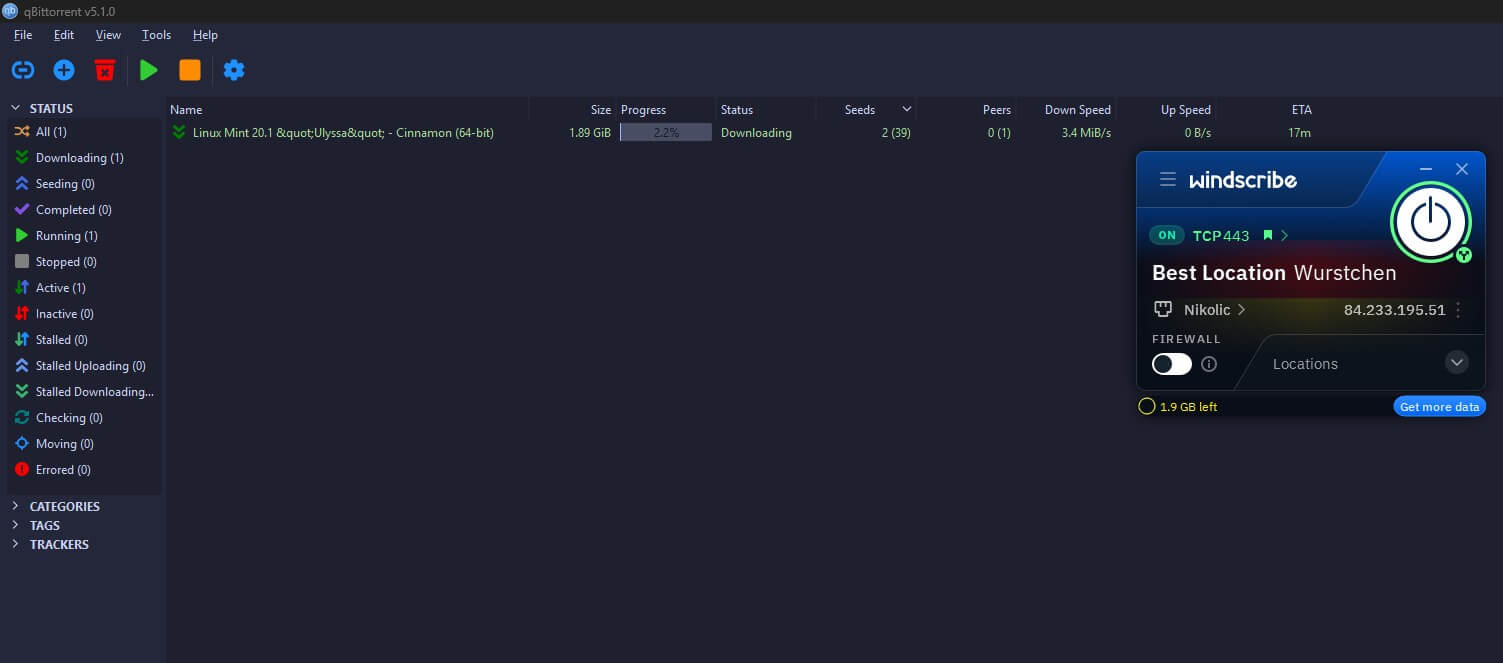Open Windscribe protocol TCP 443 chevron
The image size is (1503, 663).
(x=1285, y=236)
